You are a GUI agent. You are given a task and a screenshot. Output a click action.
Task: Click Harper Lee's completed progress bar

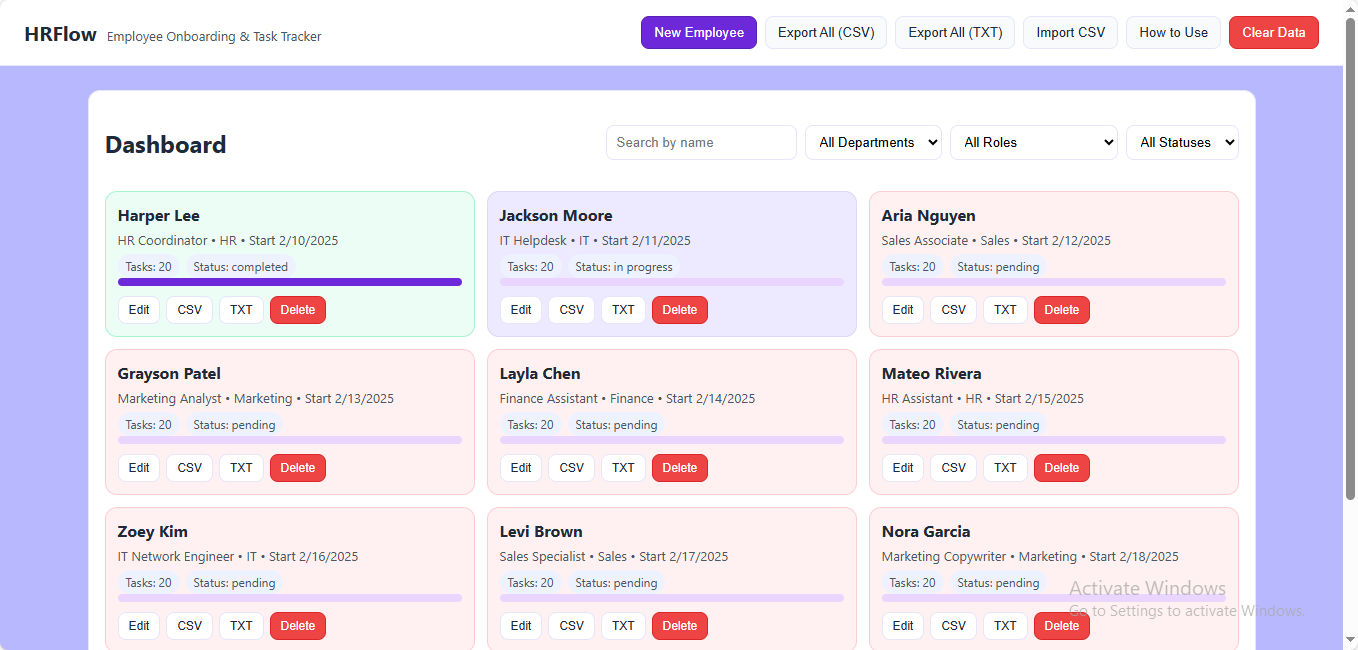(x=290, y=282)
